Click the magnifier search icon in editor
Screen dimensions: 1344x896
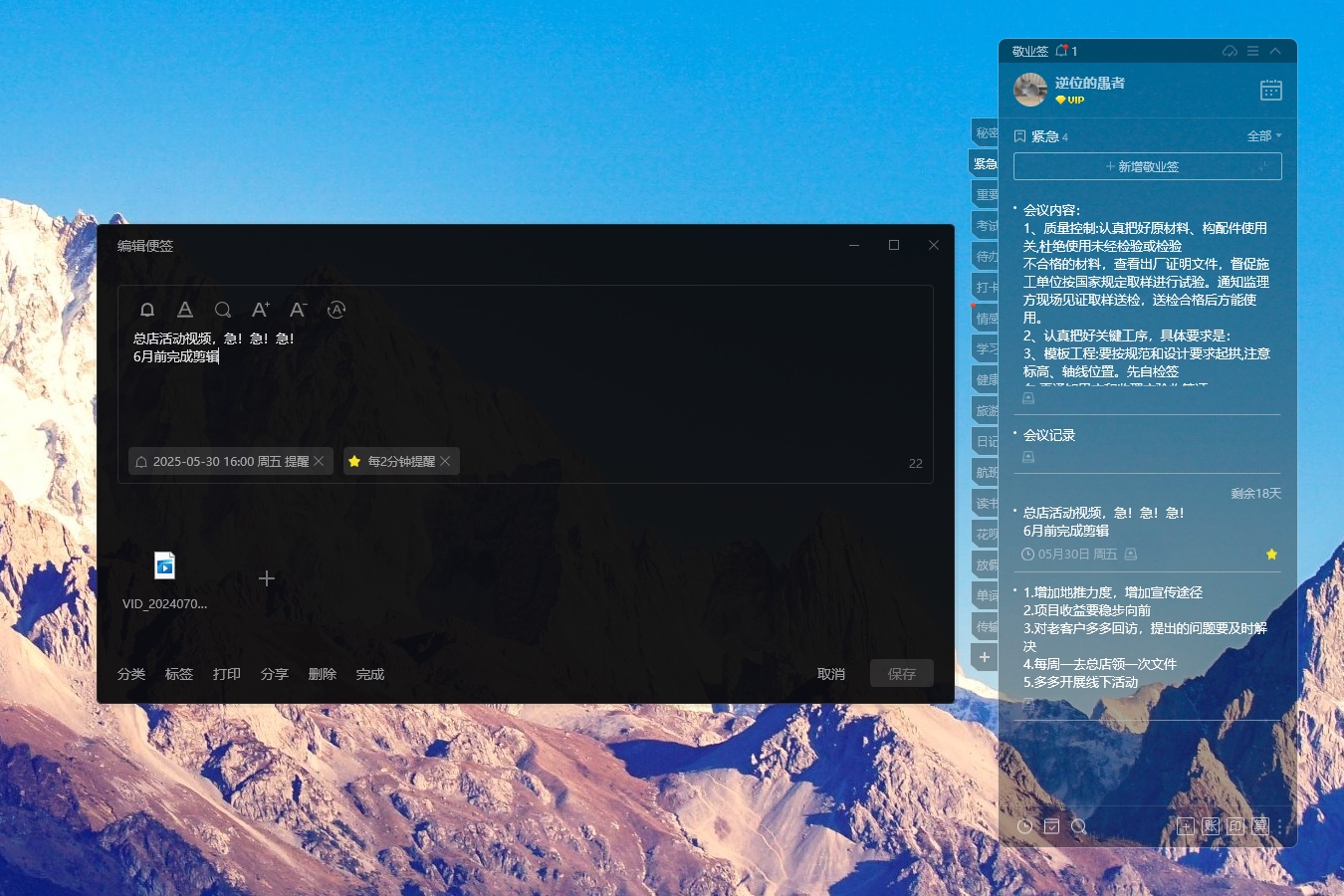(223, 310)
